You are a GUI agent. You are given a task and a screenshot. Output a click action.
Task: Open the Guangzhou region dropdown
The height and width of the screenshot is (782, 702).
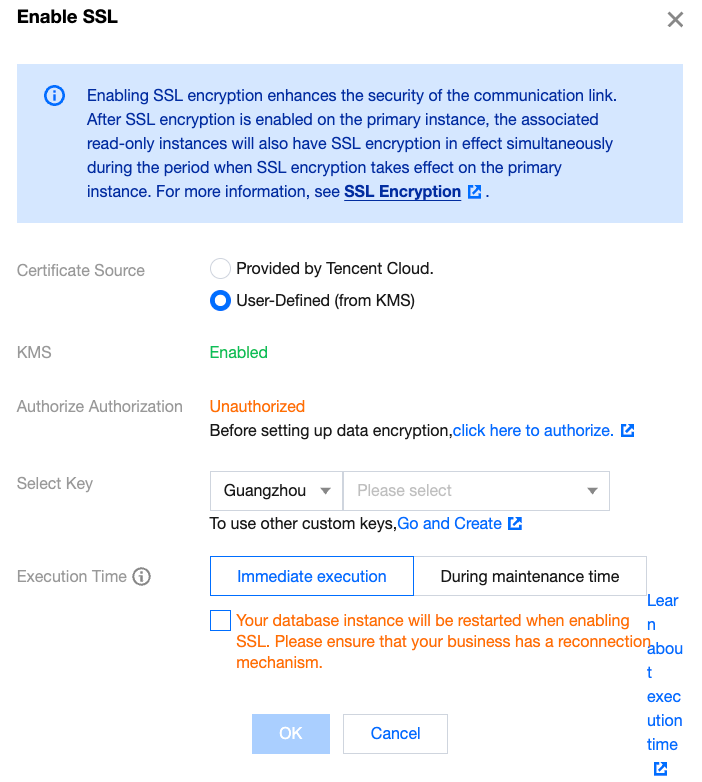click(x=276, y=491)
